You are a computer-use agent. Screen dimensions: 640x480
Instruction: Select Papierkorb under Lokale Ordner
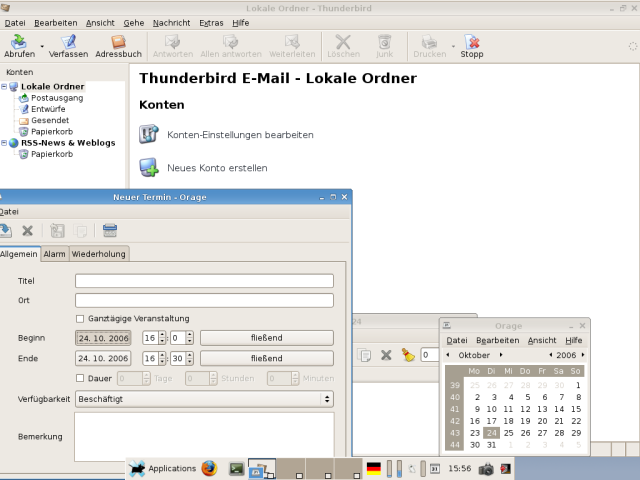(52, 131)
